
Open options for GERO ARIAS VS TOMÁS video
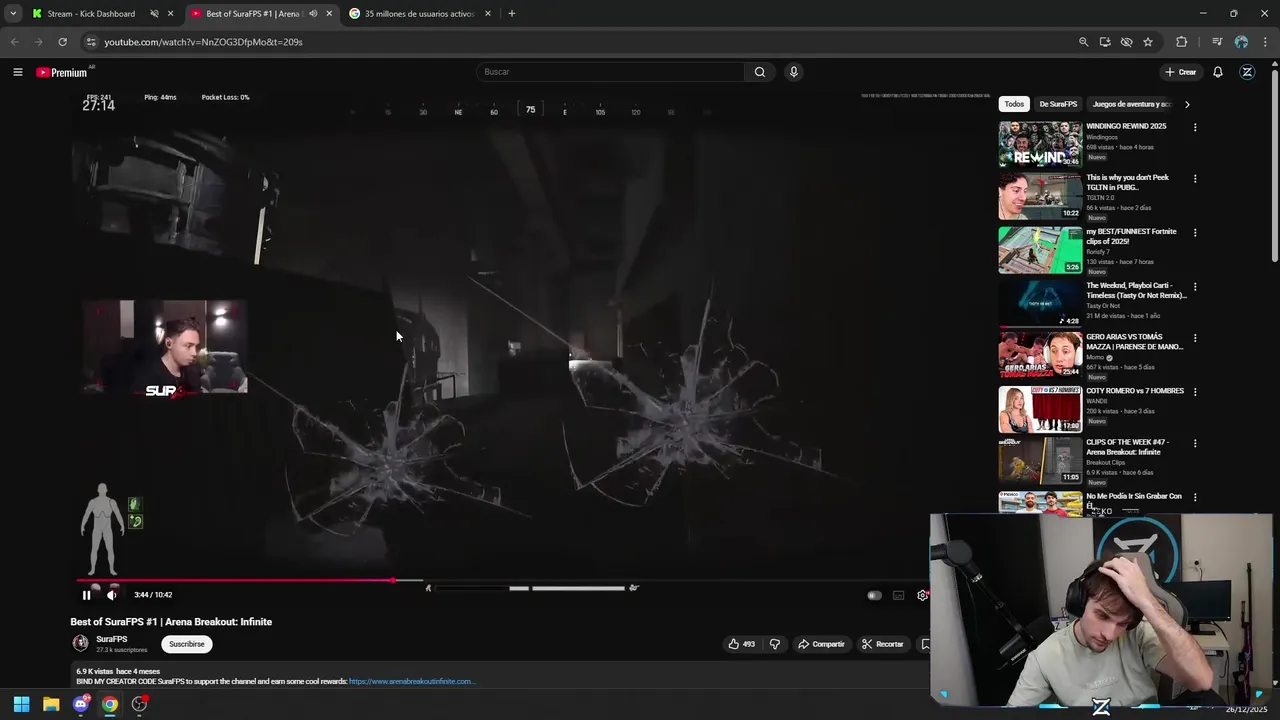pos(1195,338)
